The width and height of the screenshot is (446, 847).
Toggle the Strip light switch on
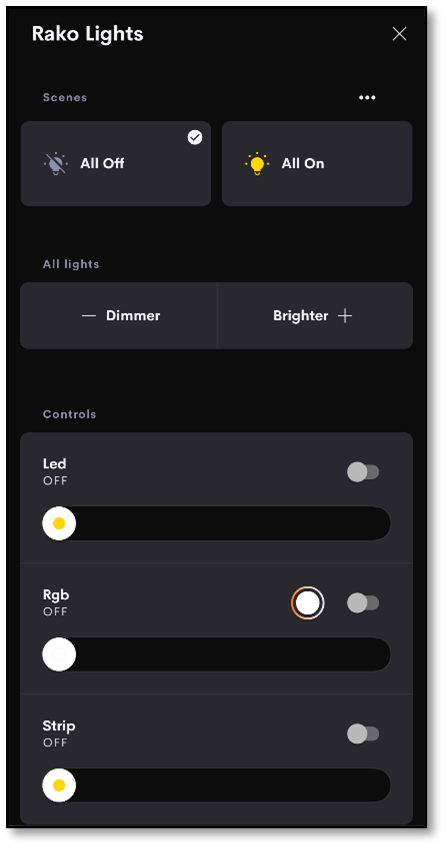tap(363, 734)
